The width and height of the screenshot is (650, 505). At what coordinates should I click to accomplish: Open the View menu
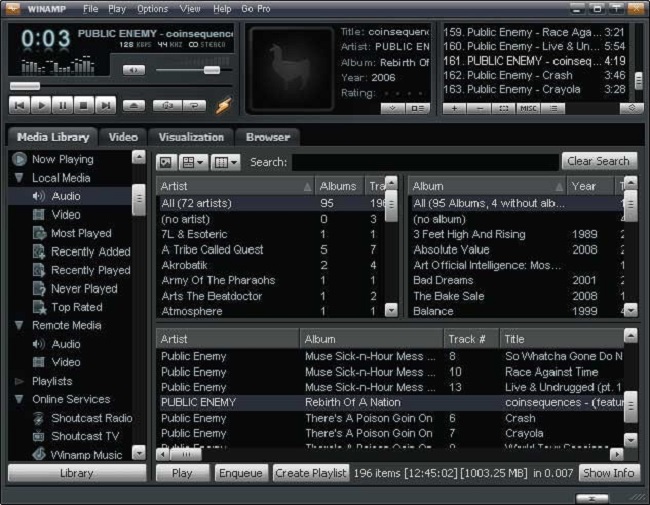click(x=190, y=9)
